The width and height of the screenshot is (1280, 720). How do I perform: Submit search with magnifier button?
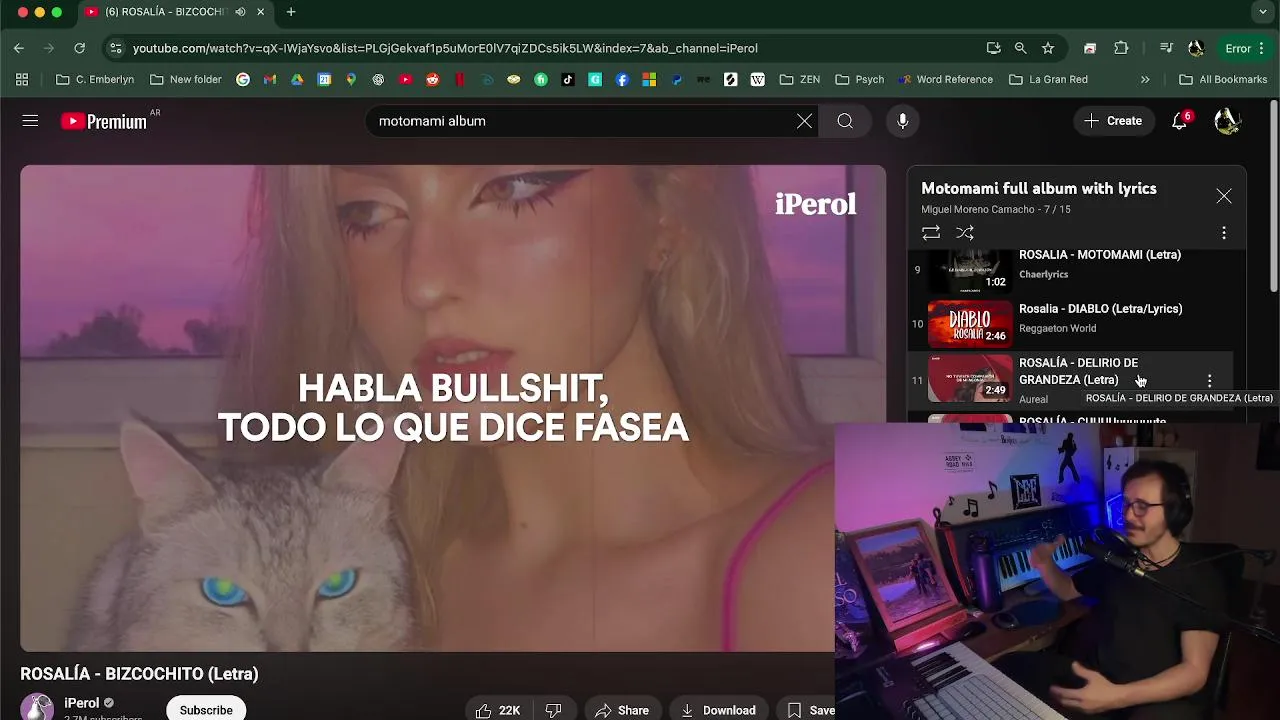click(x=845, y=121)
